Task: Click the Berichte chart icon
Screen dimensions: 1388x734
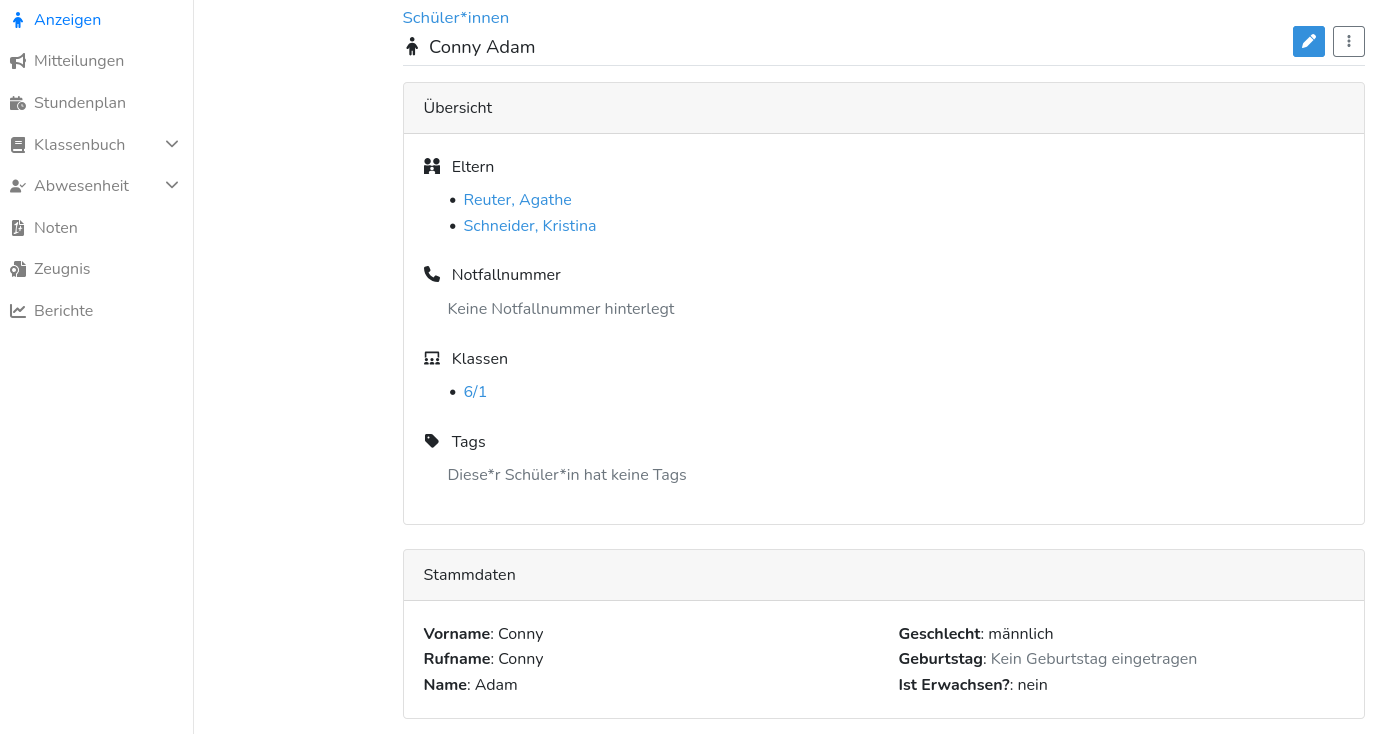Action: (18, 311)
